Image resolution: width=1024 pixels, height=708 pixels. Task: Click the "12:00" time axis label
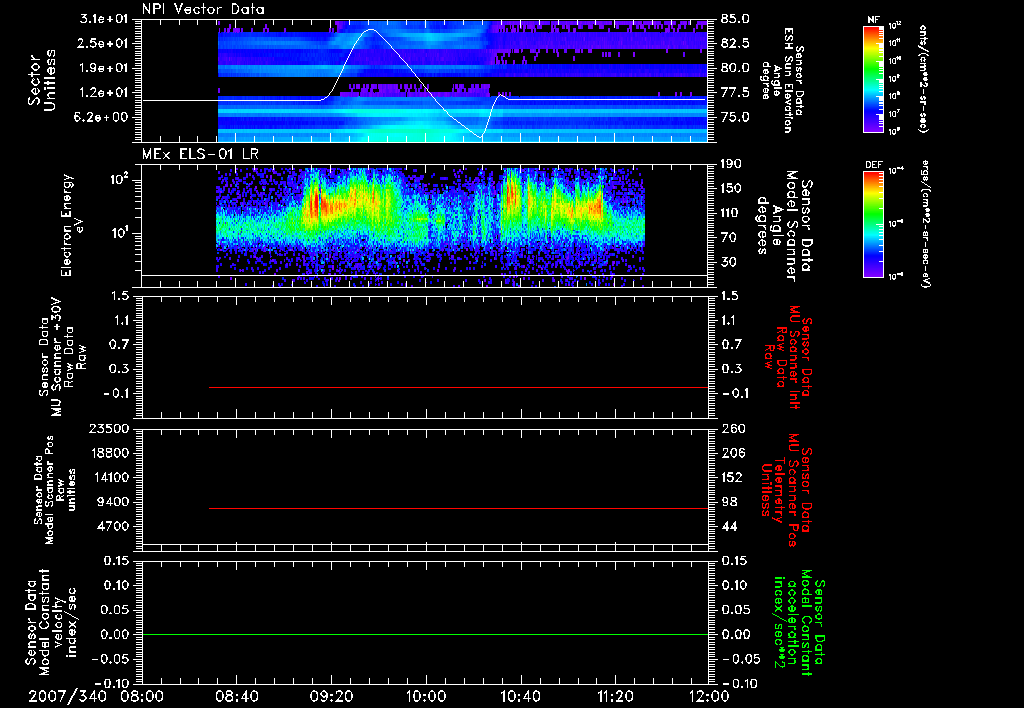pyautogui.click(x=708, y=696)
